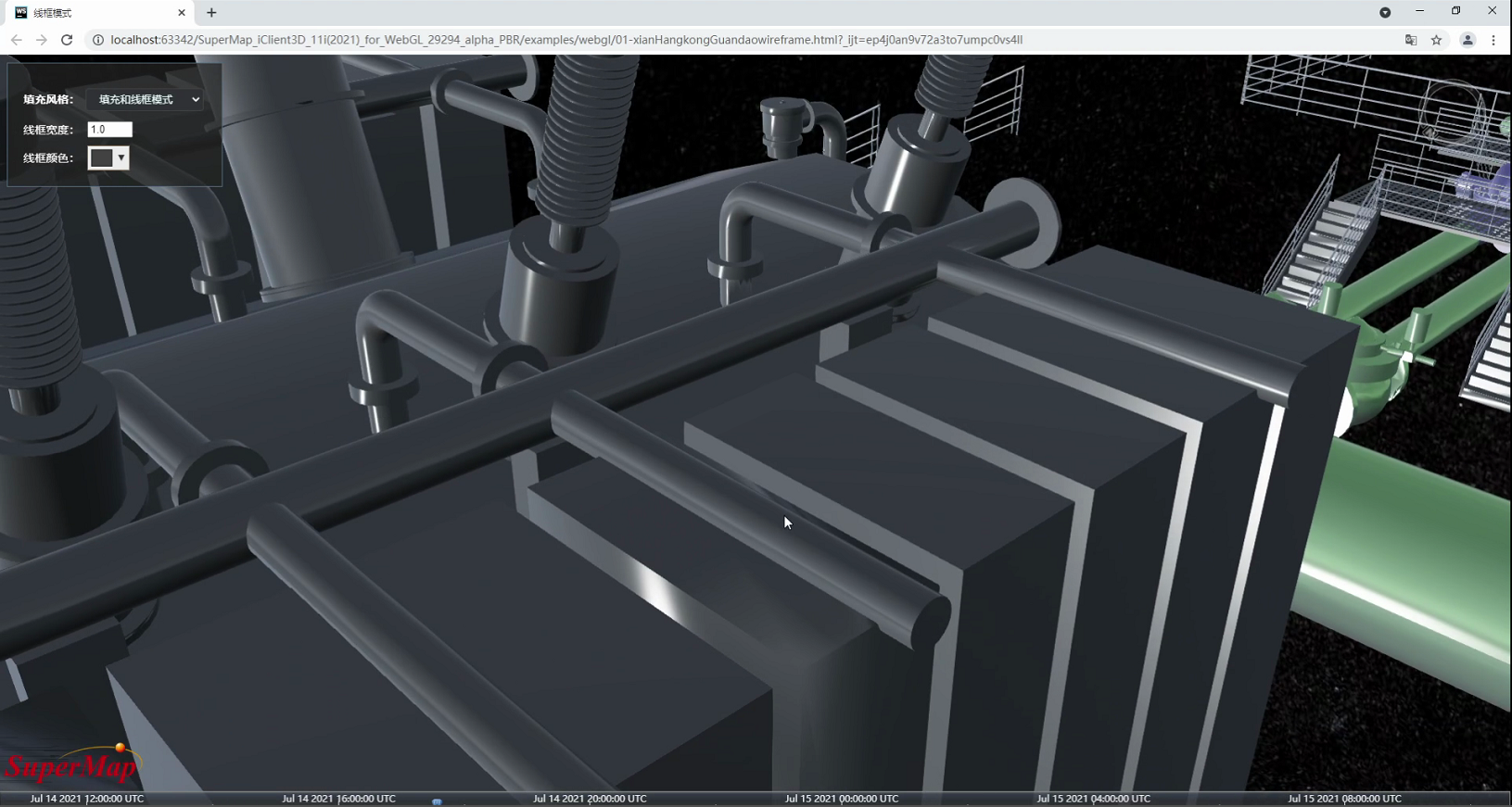Click timeline label Jul 14 2021 20:00:00 UTC

pos(590,798)
